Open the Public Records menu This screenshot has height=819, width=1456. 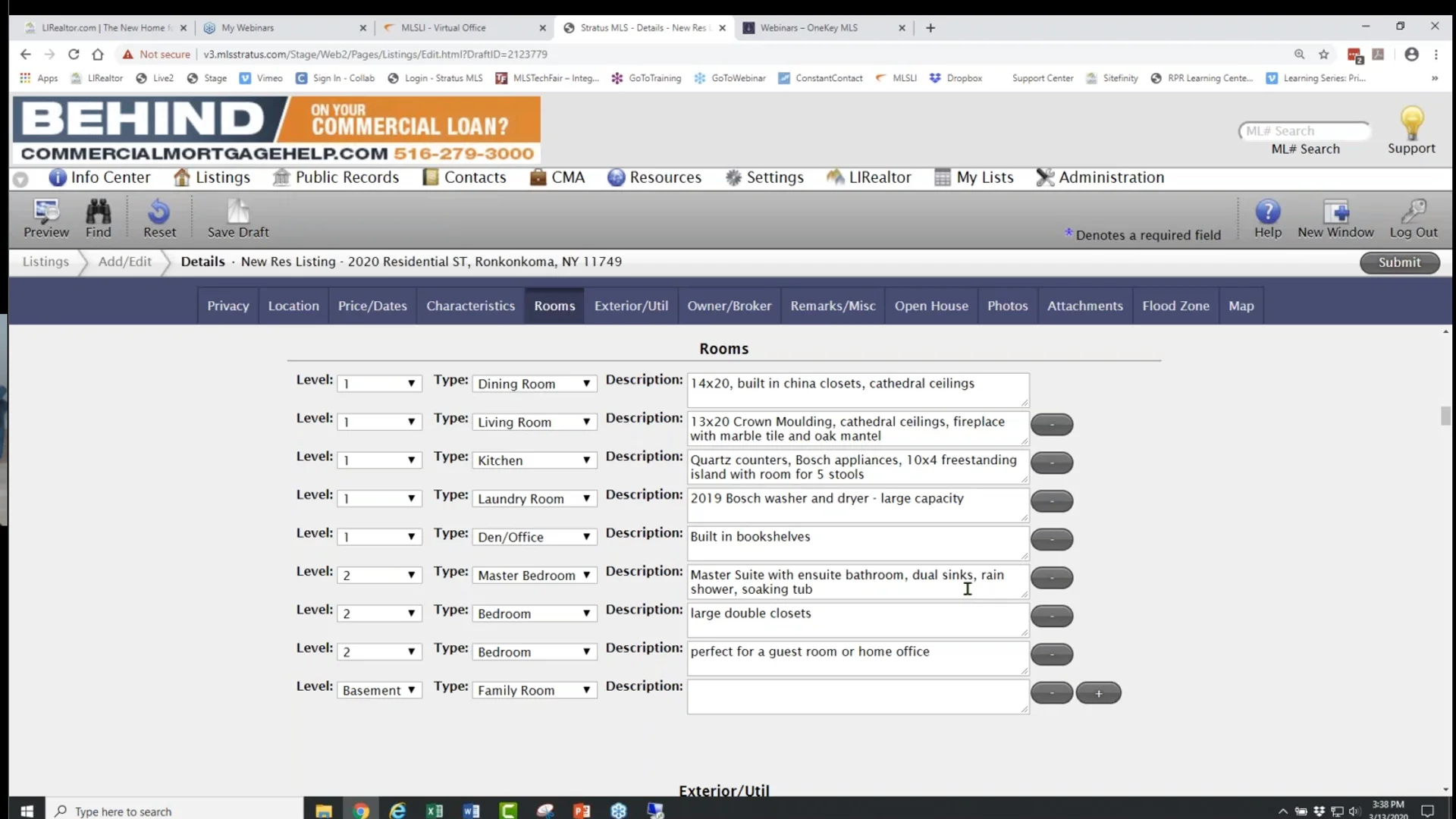click(336, 177)
